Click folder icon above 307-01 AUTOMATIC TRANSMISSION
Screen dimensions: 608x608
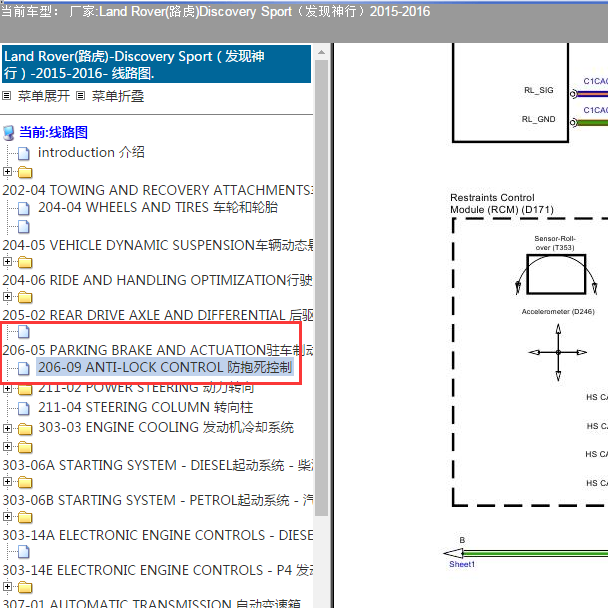(25, 587)
